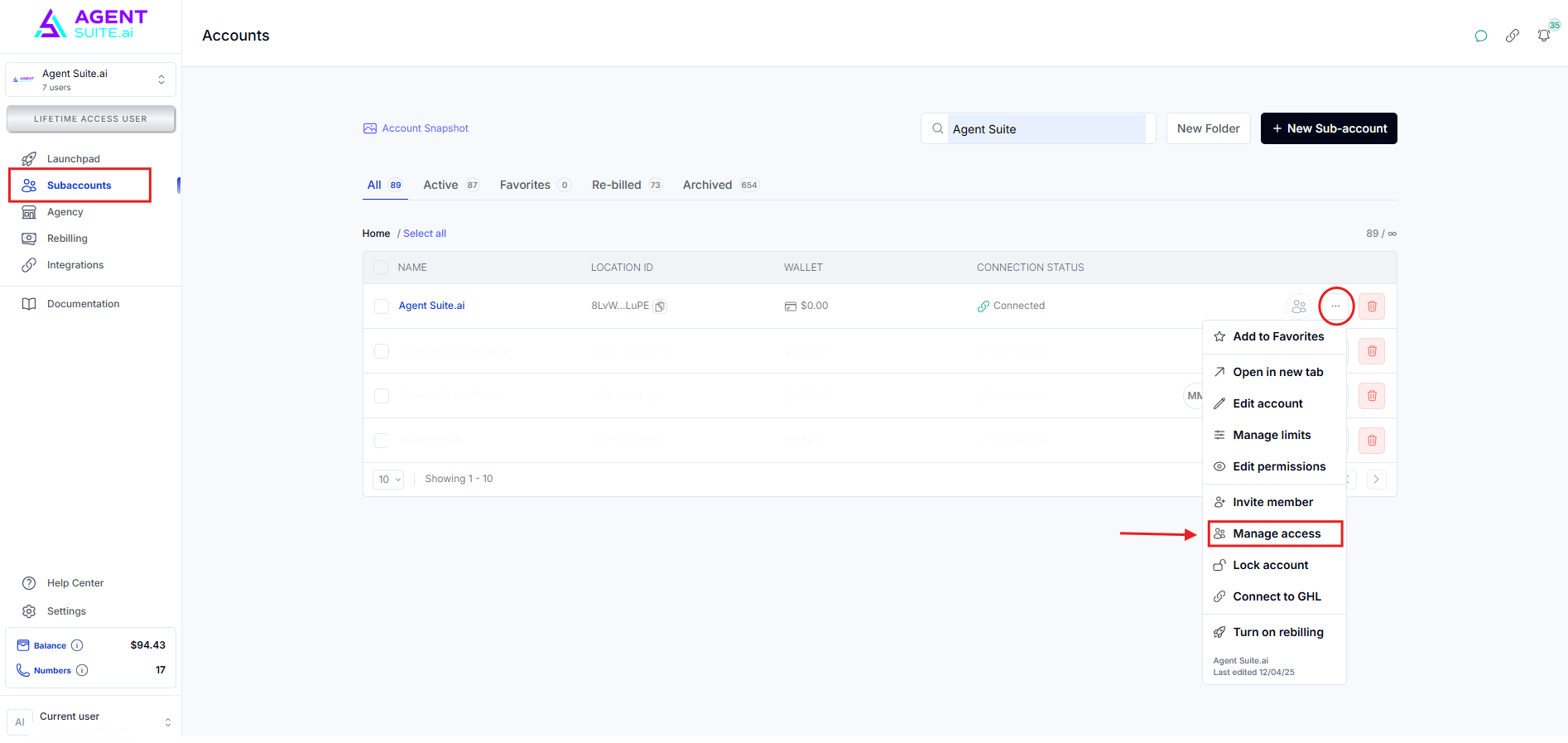Screen dimensions: 1568x743
Task: Expand the Agent Suite.ai account switcher
Action: tap(90, 80)
